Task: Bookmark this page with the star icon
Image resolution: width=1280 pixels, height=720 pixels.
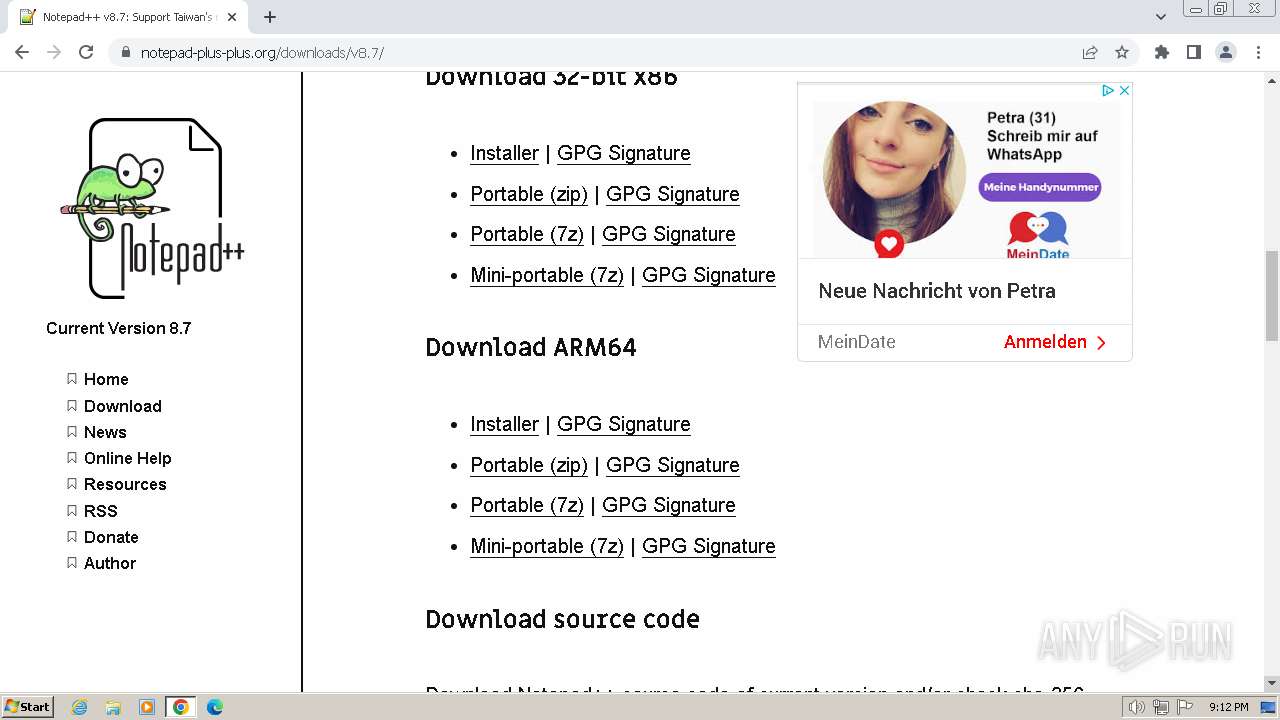Action: [1122, 53]
